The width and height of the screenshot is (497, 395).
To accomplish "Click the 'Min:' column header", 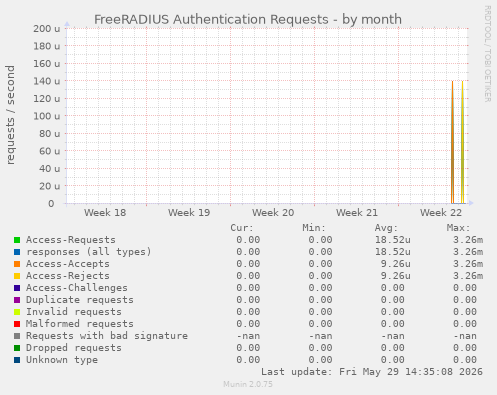I will tap(314, 228).
